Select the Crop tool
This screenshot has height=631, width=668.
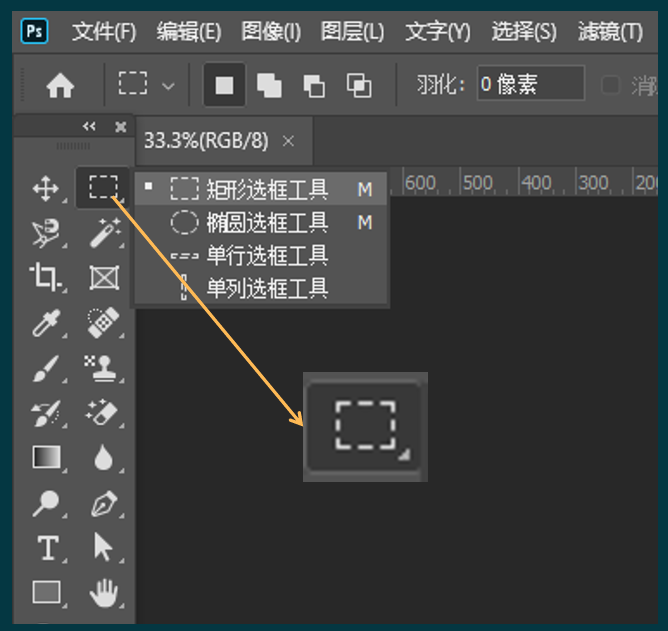coord(46,277)
